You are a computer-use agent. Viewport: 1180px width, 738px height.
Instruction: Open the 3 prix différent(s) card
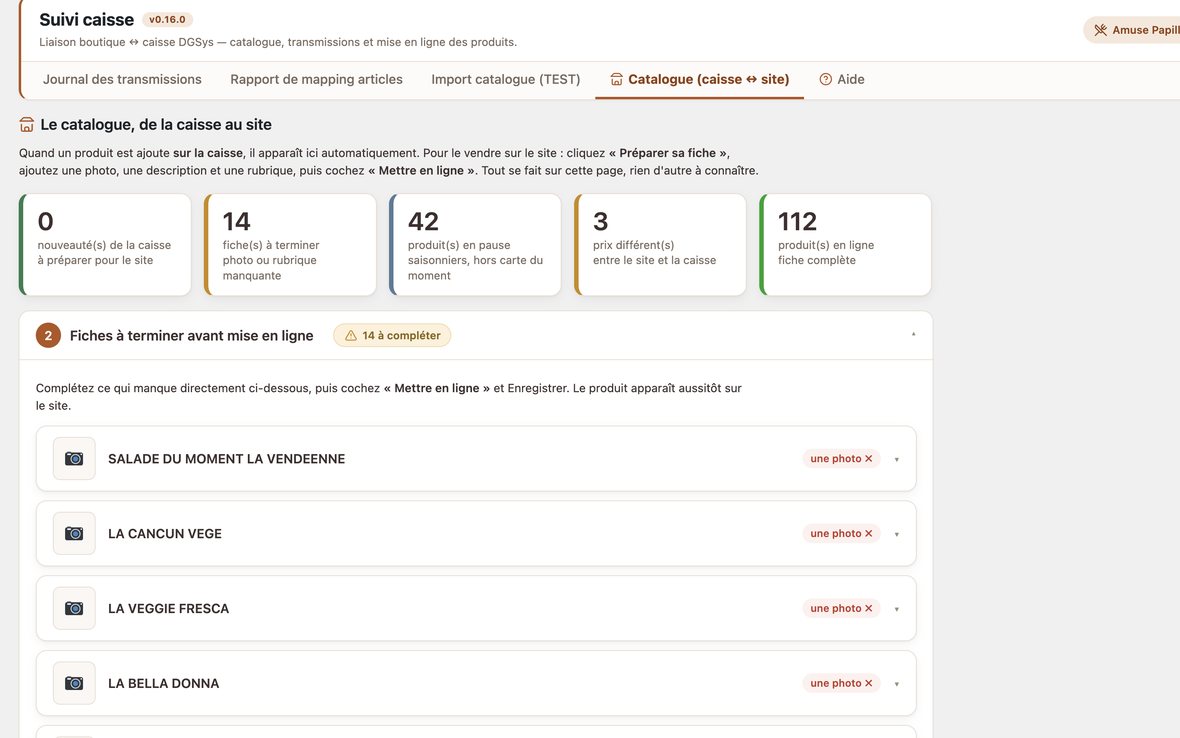(661, 244)
